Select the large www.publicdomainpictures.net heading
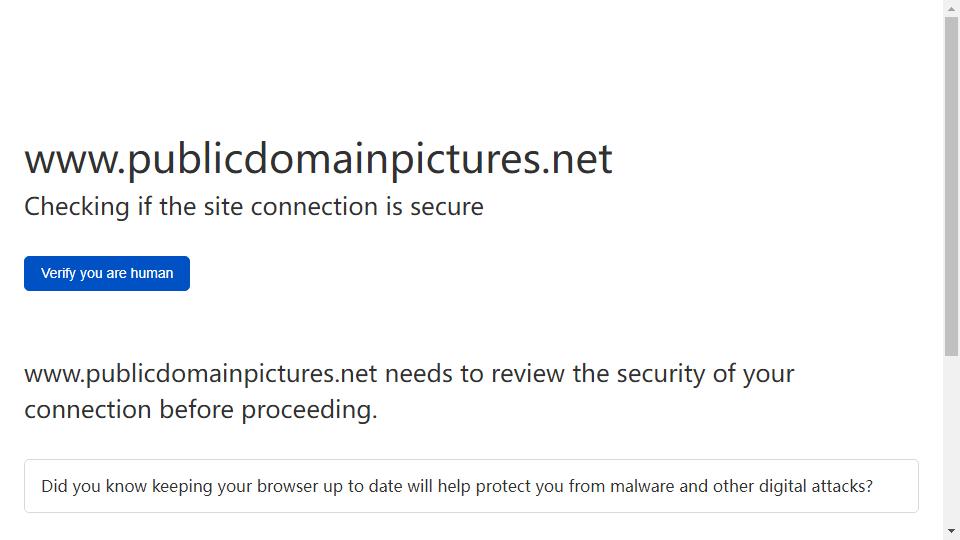960x540 pixels. tap(318, 159)
